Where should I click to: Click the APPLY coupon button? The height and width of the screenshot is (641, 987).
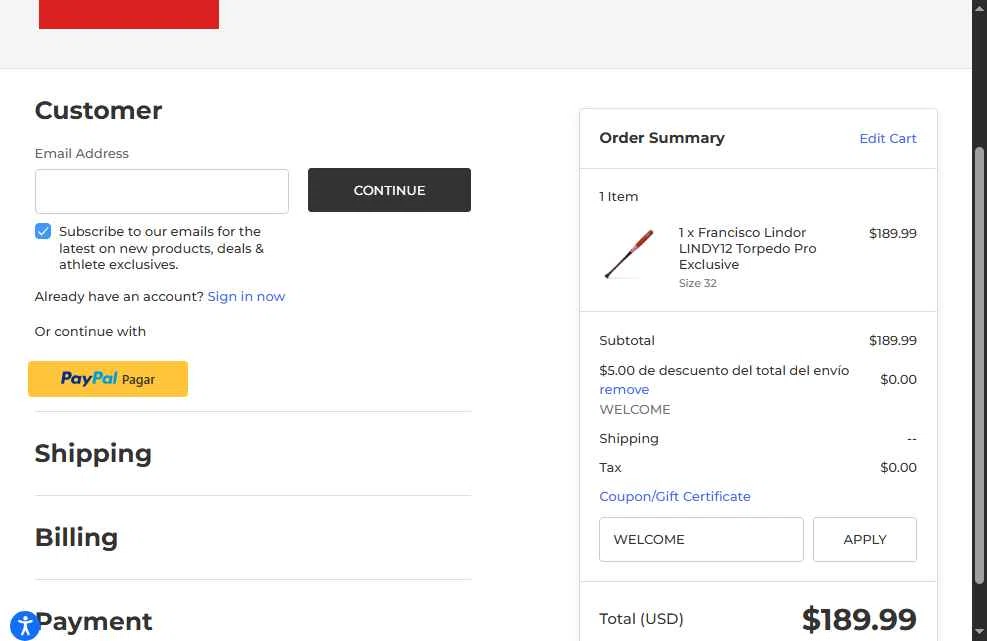[865, 540]
